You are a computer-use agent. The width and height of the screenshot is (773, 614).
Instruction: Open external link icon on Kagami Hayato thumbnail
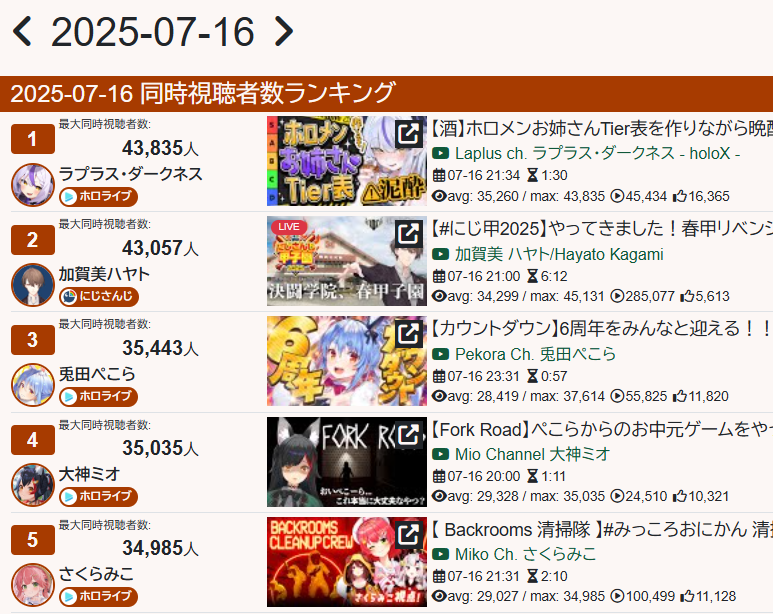click(409, 234)
